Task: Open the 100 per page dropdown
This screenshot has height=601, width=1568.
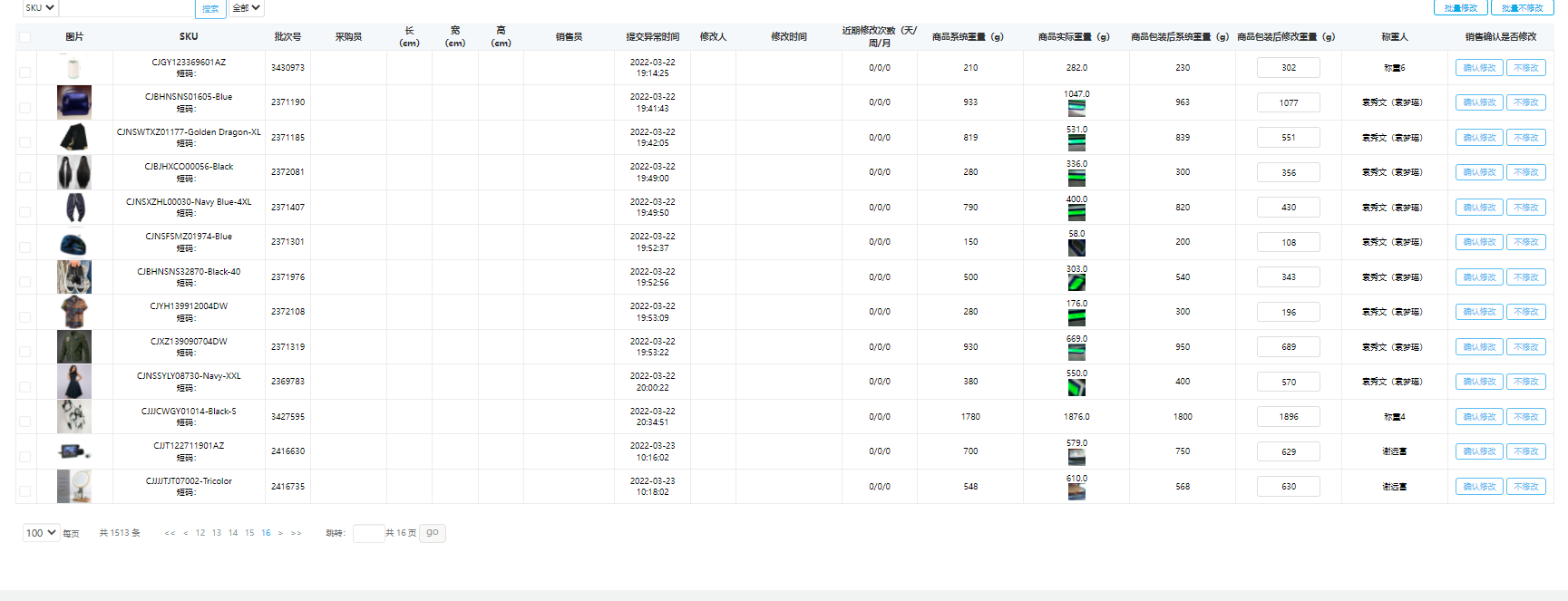Action: coord(41,533)
